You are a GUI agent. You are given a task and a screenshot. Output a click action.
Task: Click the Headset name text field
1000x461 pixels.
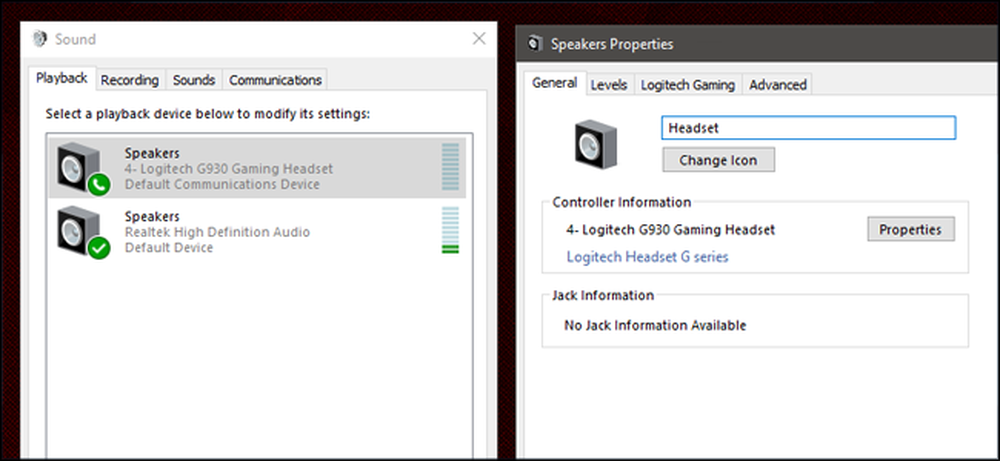tap(808, 128)
